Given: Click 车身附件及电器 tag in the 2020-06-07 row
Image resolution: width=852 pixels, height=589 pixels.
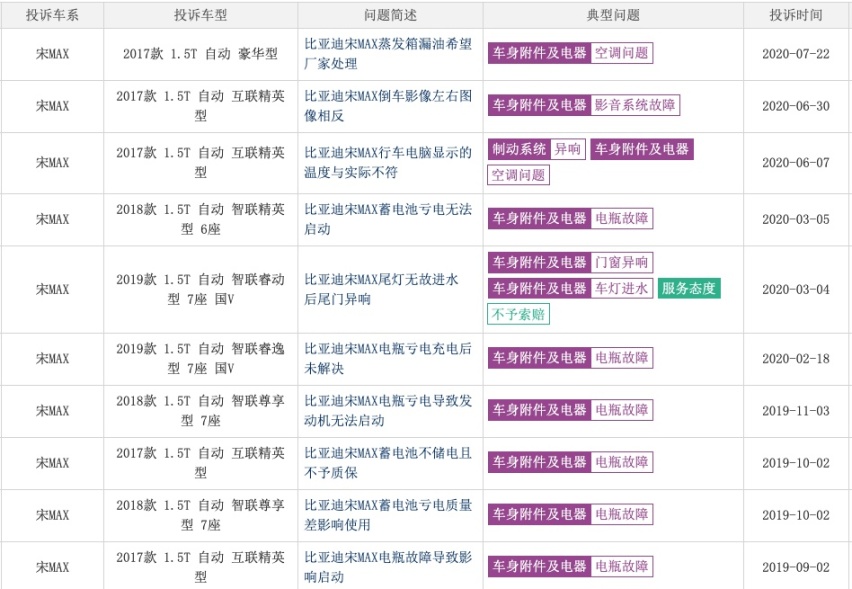Looking at the screenshot, I should 642,149.
